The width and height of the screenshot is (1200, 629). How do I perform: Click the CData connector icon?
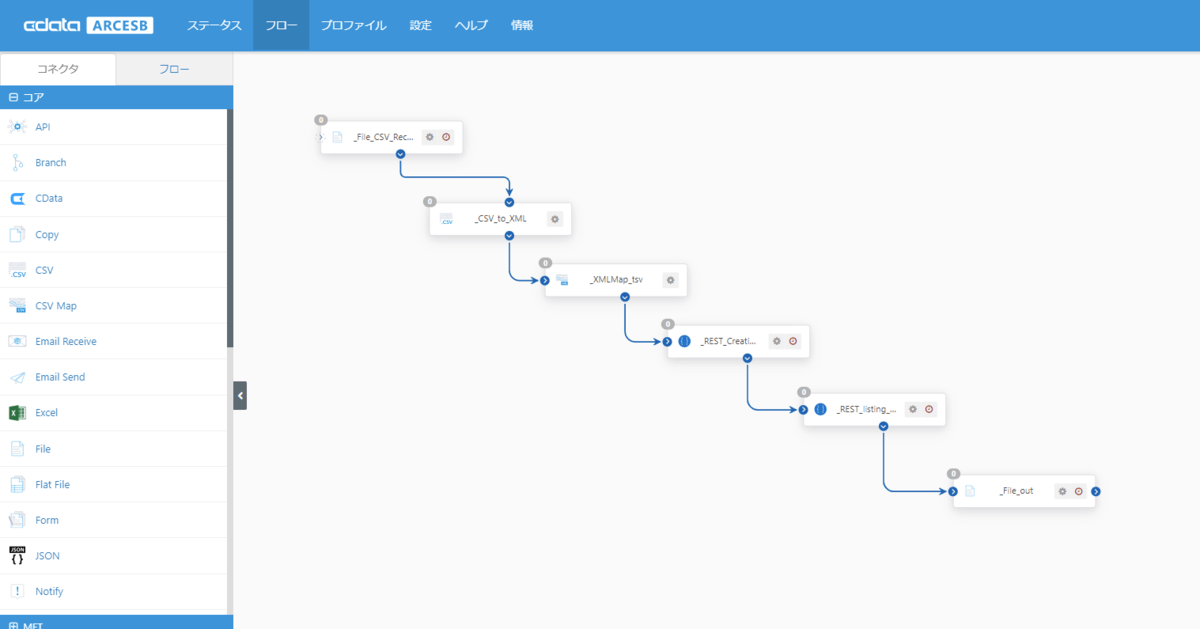coord(17,199)
